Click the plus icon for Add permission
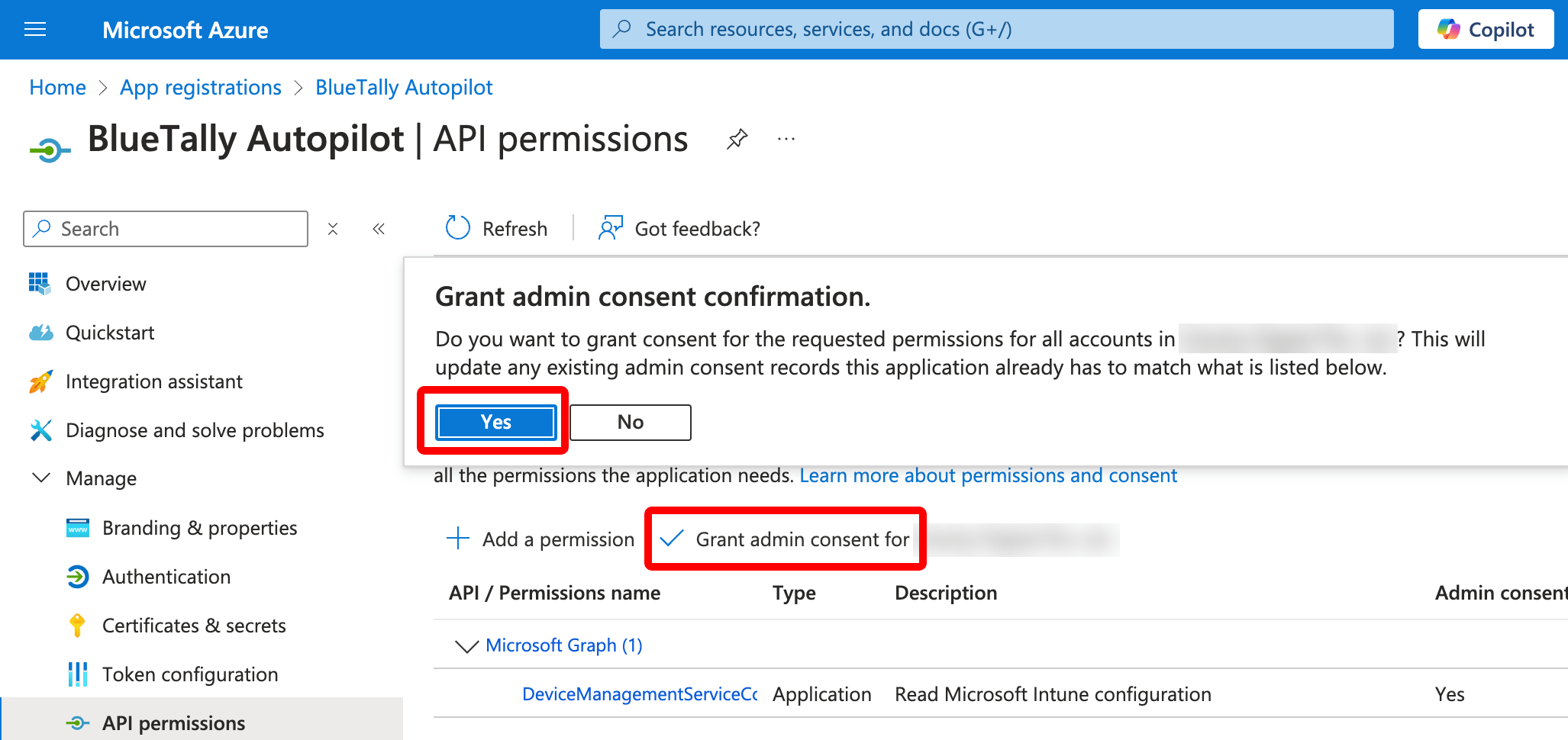 point(458,539)
